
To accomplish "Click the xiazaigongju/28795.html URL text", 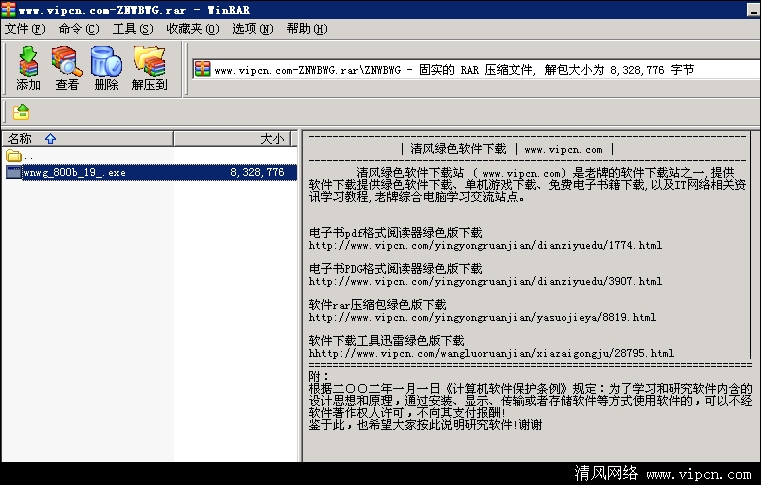I will tap(491, 353).
